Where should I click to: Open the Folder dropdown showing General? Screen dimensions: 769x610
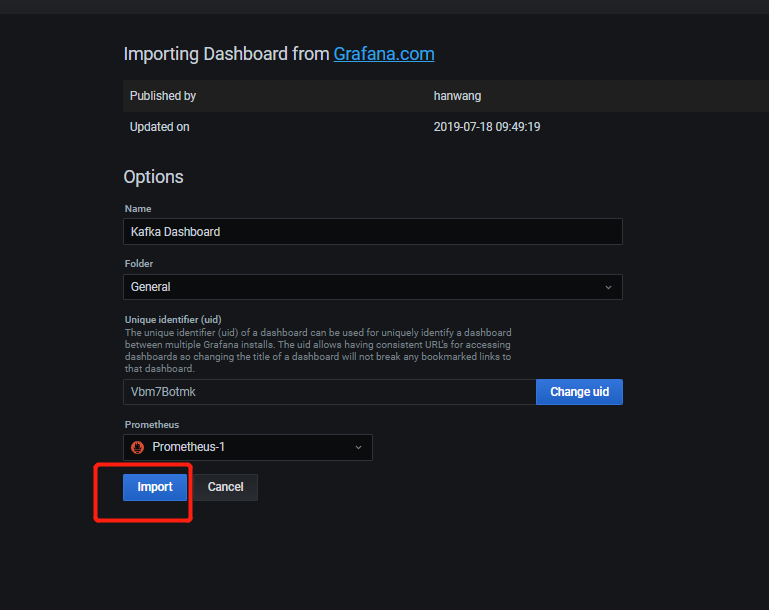click(373, 287)
